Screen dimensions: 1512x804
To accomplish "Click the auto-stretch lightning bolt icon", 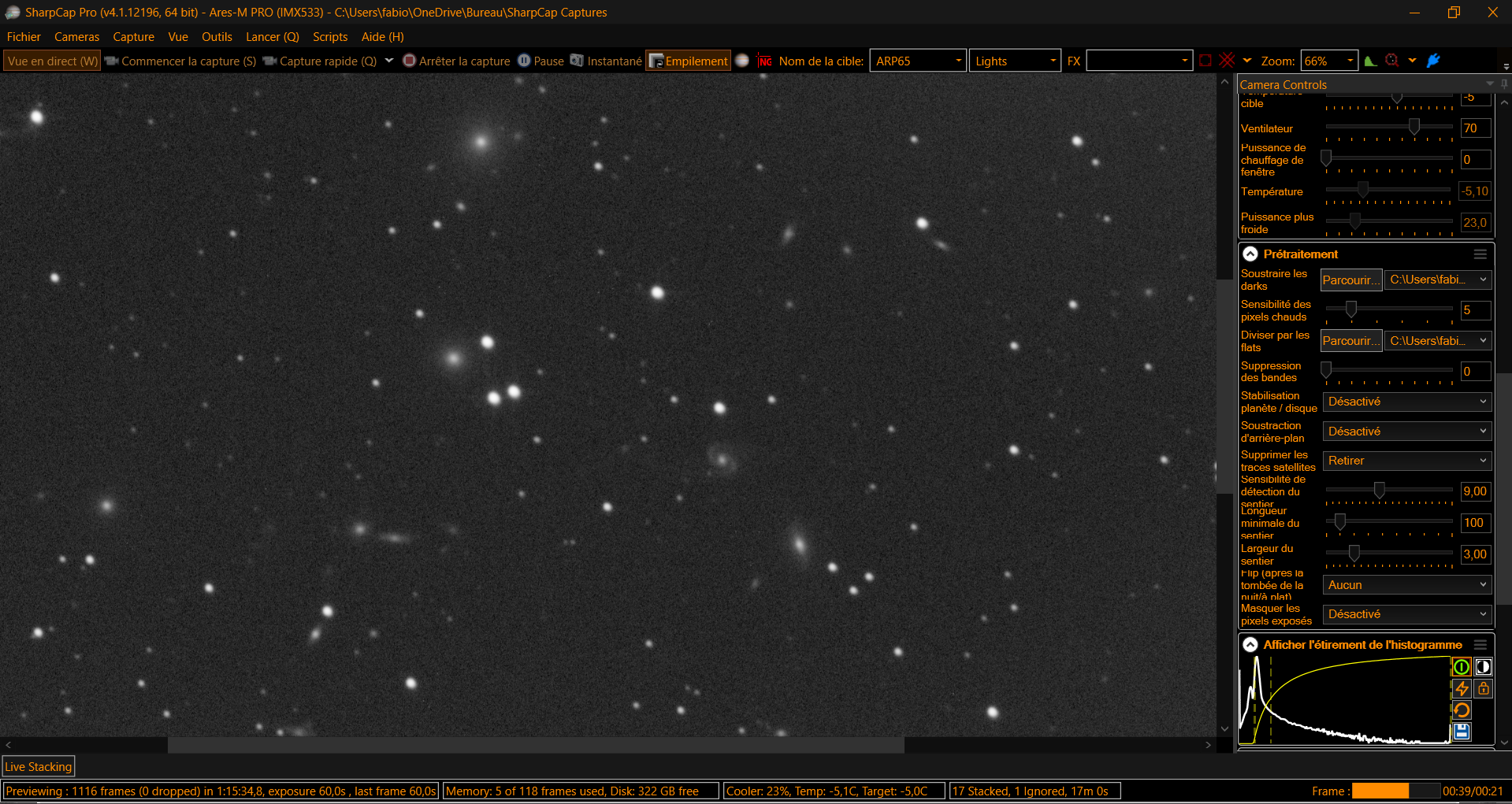I will (1462, 689).
